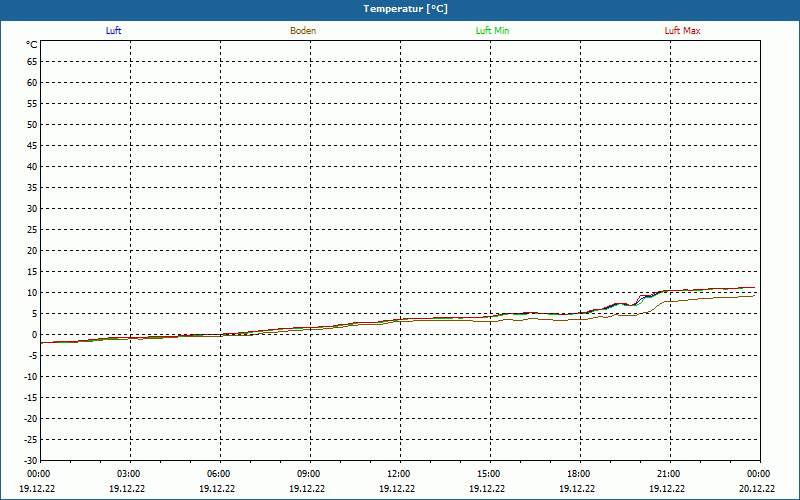
Task: Click the 15:00 time axis label
Action: [x=489, y=474]
